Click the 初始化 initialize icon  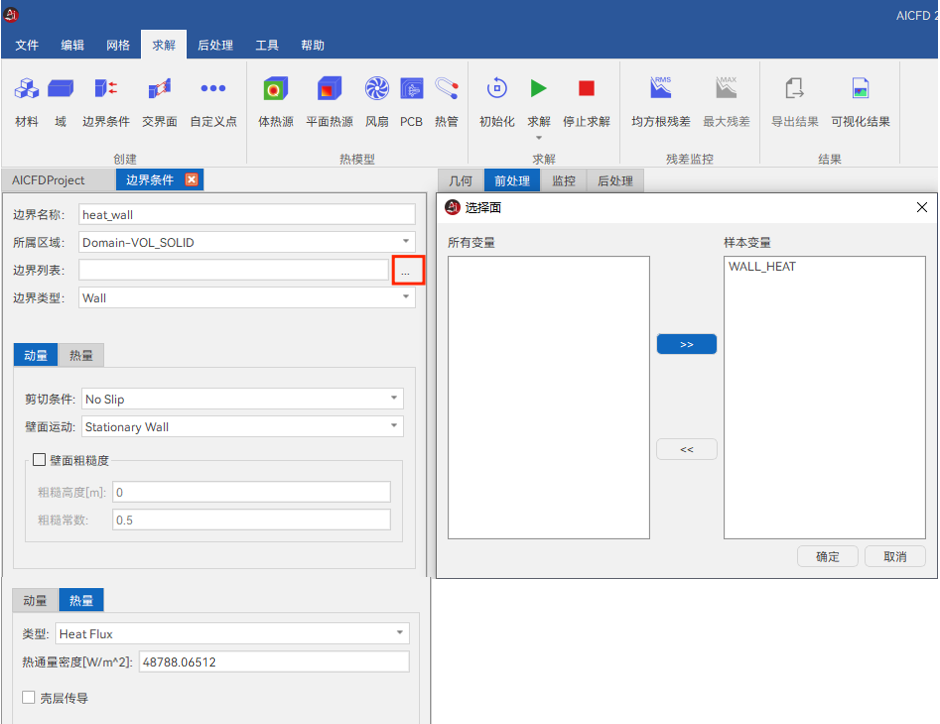pyautogui.click(x=497, y=89)
